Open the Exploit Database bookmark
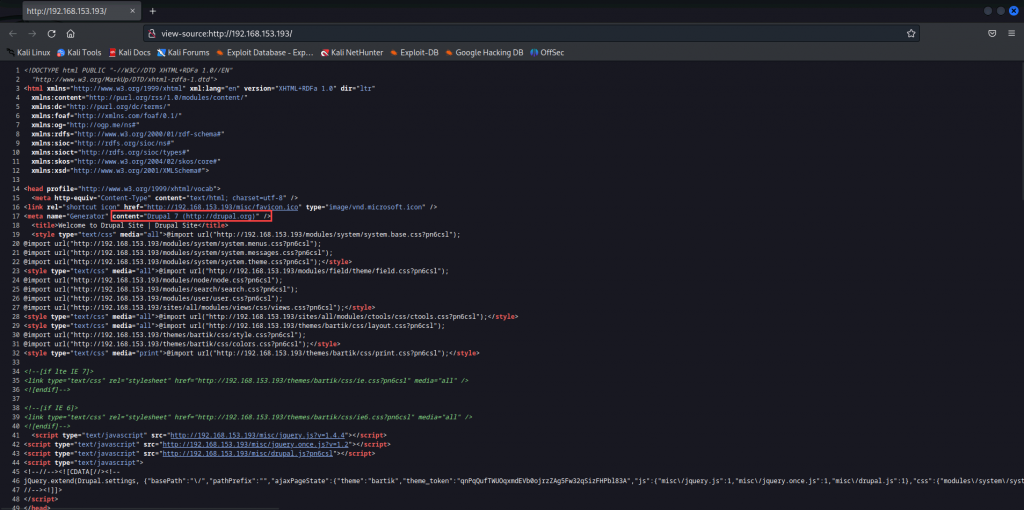This screenshot has height=510, width=1024. [264, 52]
